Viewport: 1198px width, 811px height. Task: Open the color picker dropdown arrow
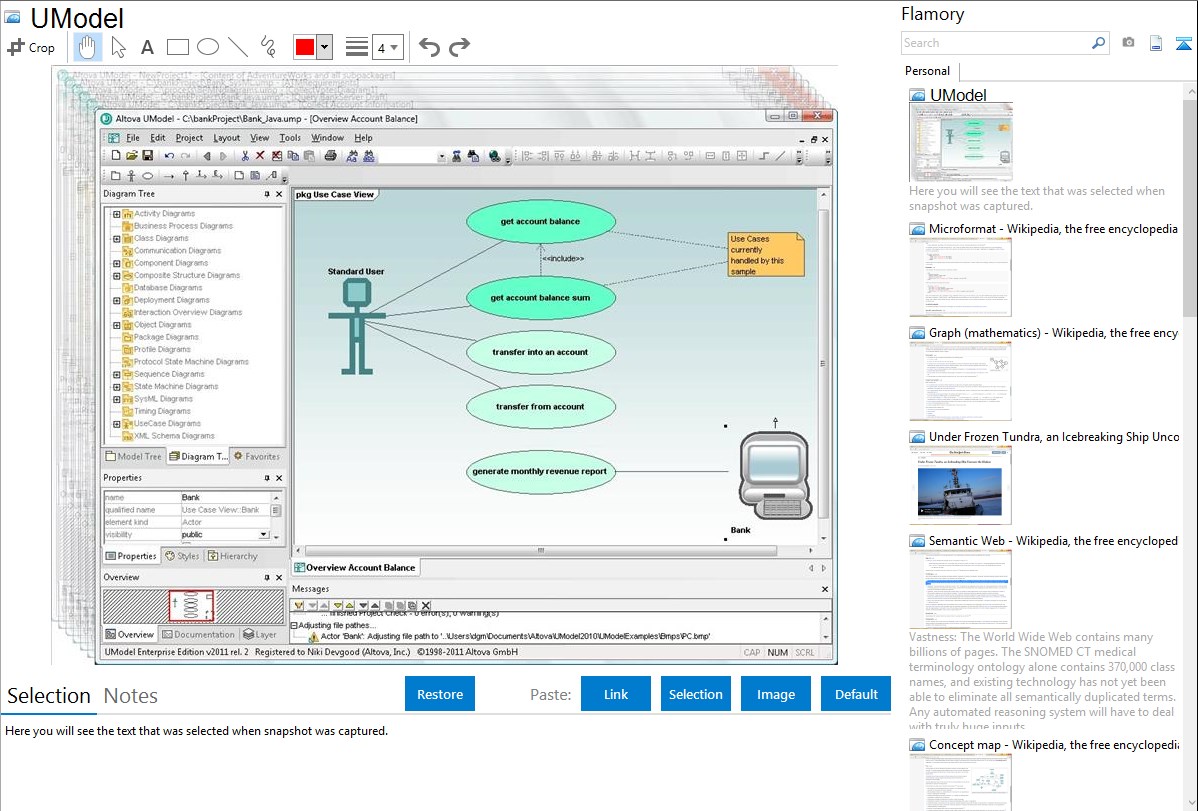[324, 47]
